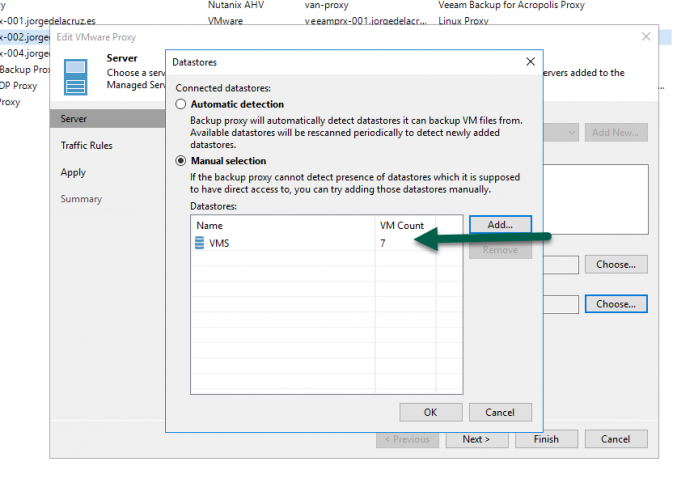
Task: Select the DP Proxy row in background
Action: click(x=19, y=86)
